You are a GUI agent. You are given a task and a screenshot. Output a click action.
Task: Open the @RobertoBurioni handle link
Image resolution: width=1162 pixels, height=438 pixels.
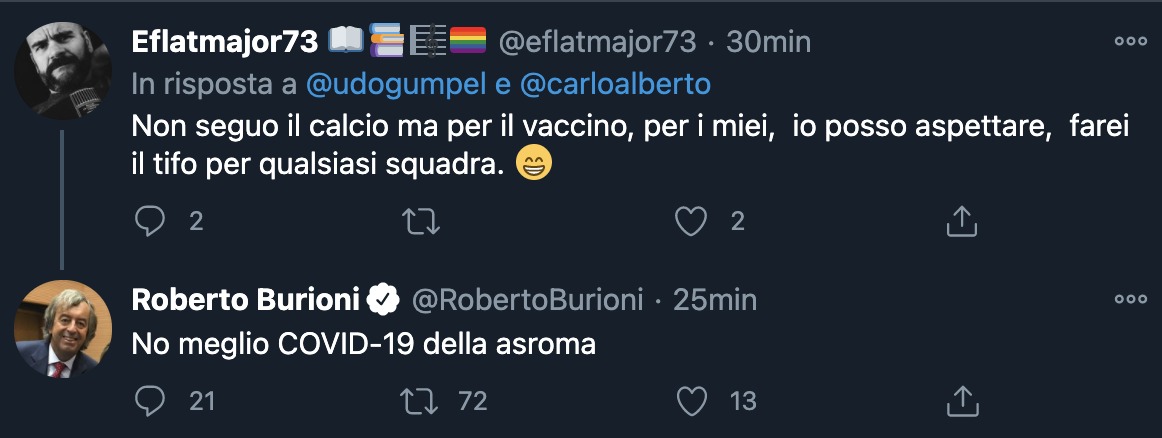[x=526, y=299]
